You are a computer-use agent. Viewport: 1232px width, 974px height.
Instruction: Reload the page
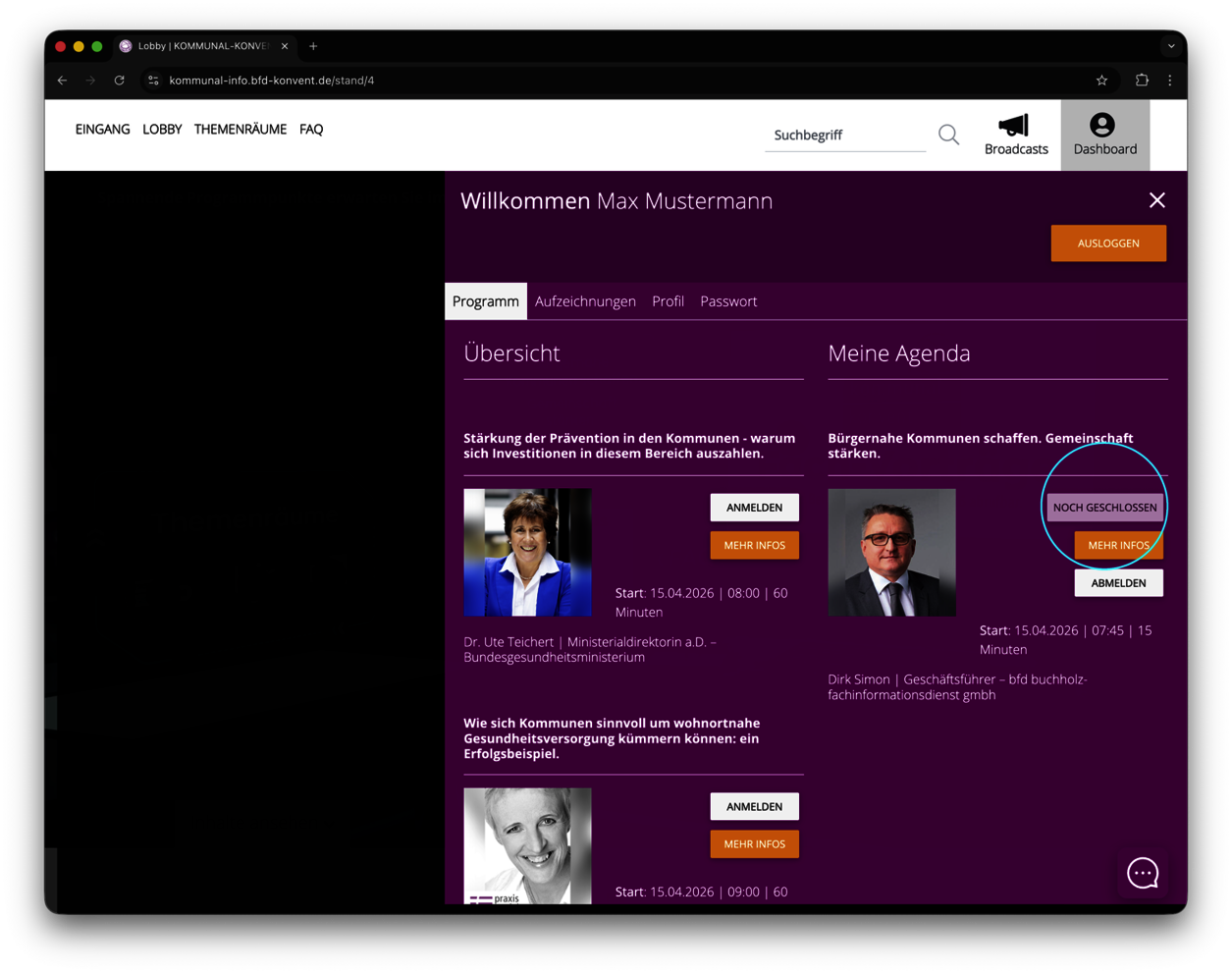coord(120,81)
